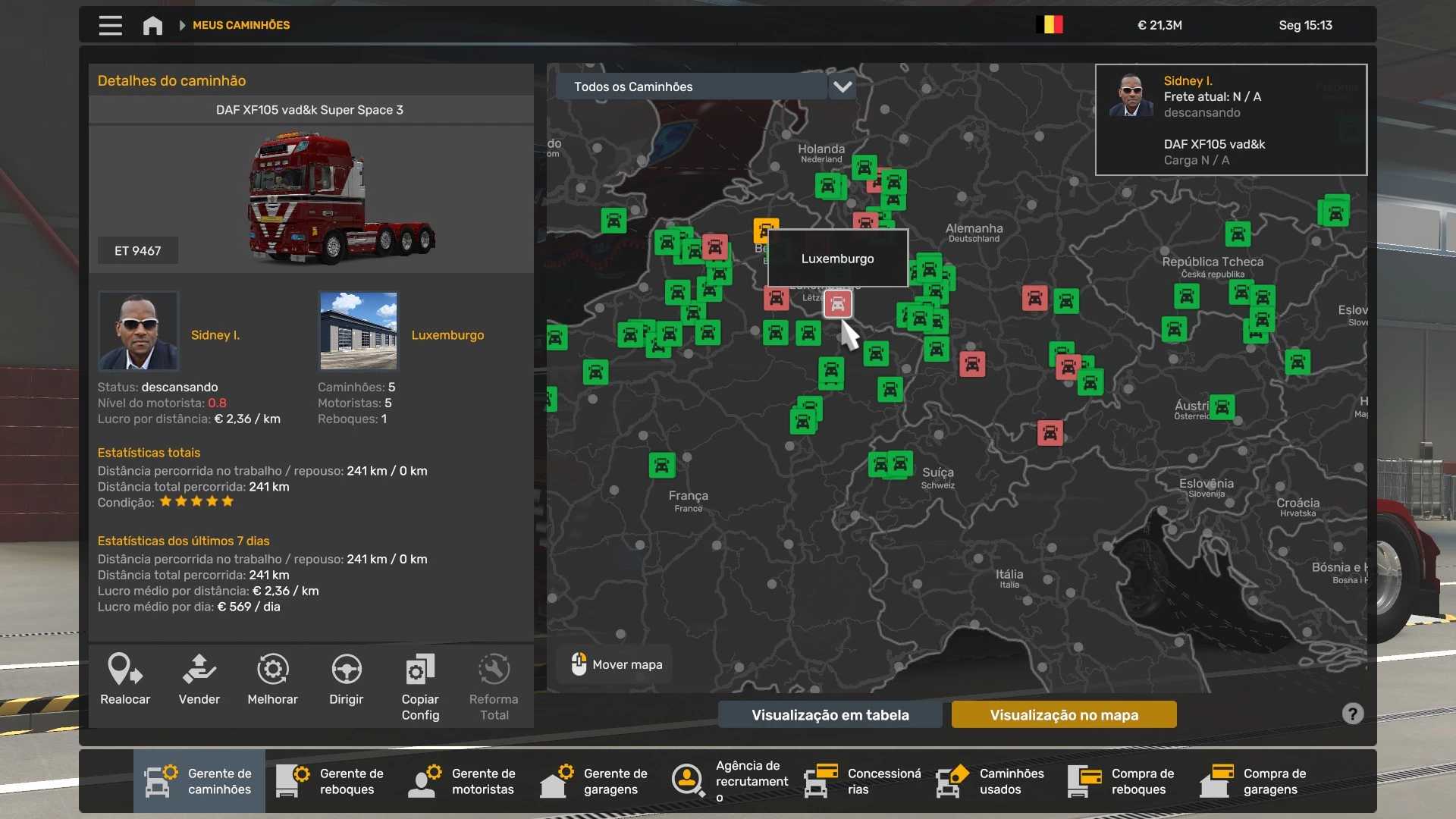Click driver Sidney I. name link
The image size is (1456, 819).
click(215, 334)
